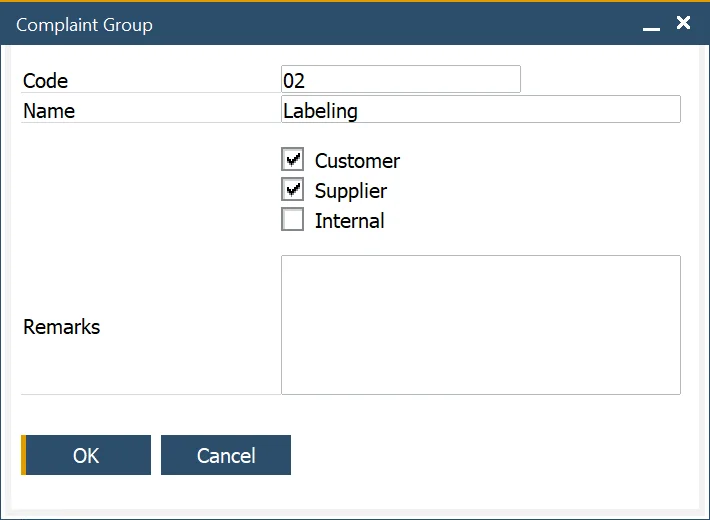The width and height of the screenshot is (710, 520).
Task: Click the Remarks field label
Action: (x=62, y=327)
